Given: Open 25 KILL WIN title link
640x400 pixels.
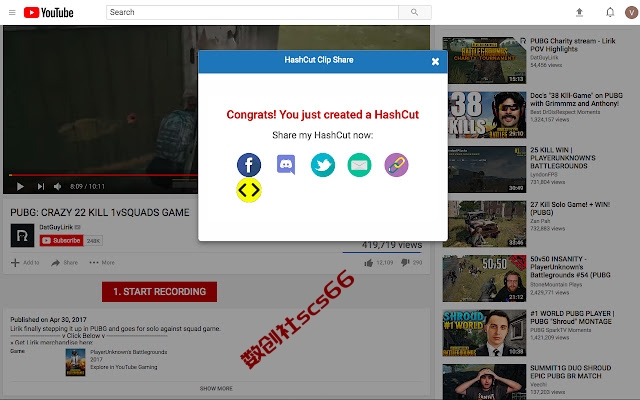Looking at the screenshot, I should (x=563, y=158).
